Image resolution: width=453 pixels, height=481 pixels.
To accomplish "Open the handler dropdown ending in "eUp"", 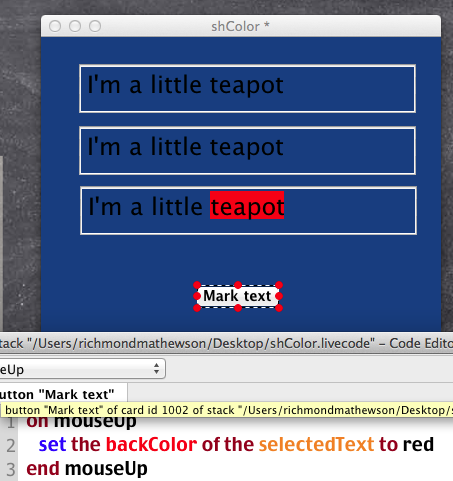I will (x=82, y=369).
